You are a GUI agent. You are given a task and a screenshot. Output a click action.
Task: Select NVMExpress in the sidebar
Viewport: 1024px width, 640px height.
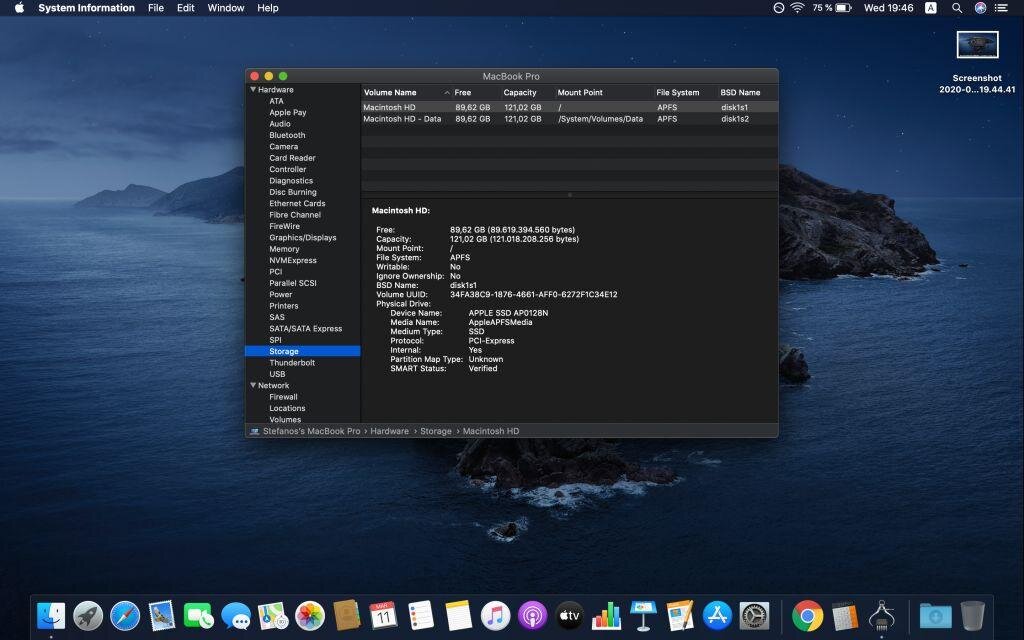pyautogui.click(x=293, y=260)
